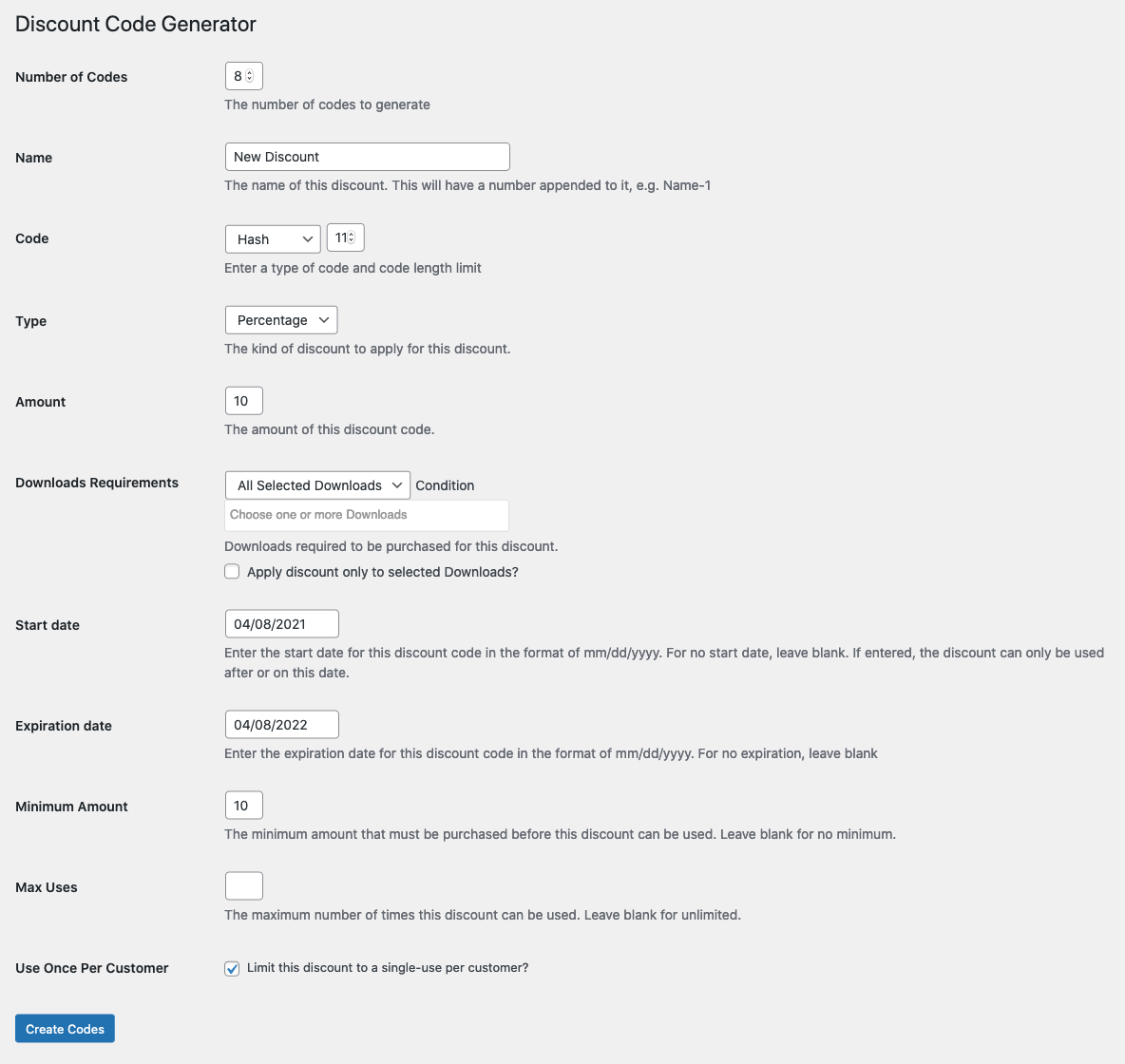1125x1064 pixels.
Task: Click the Choose one or more Downloads field
Action: pos(367,515)
